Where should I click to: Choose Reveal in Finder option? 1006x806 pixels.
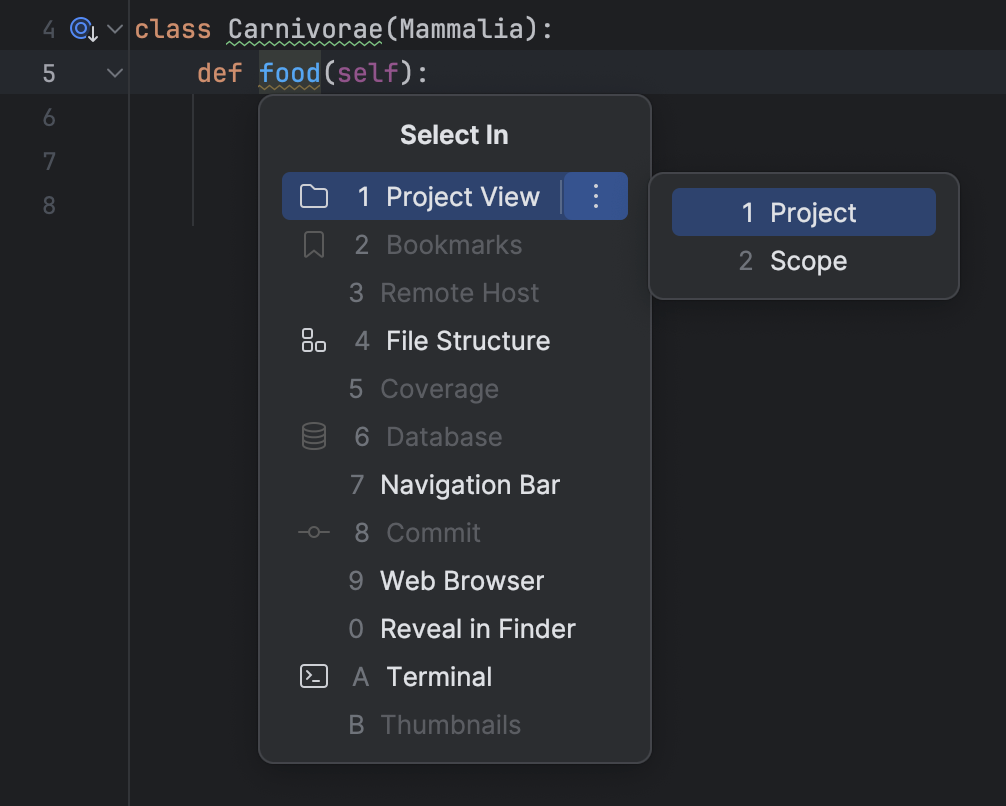tap(477, 628)
